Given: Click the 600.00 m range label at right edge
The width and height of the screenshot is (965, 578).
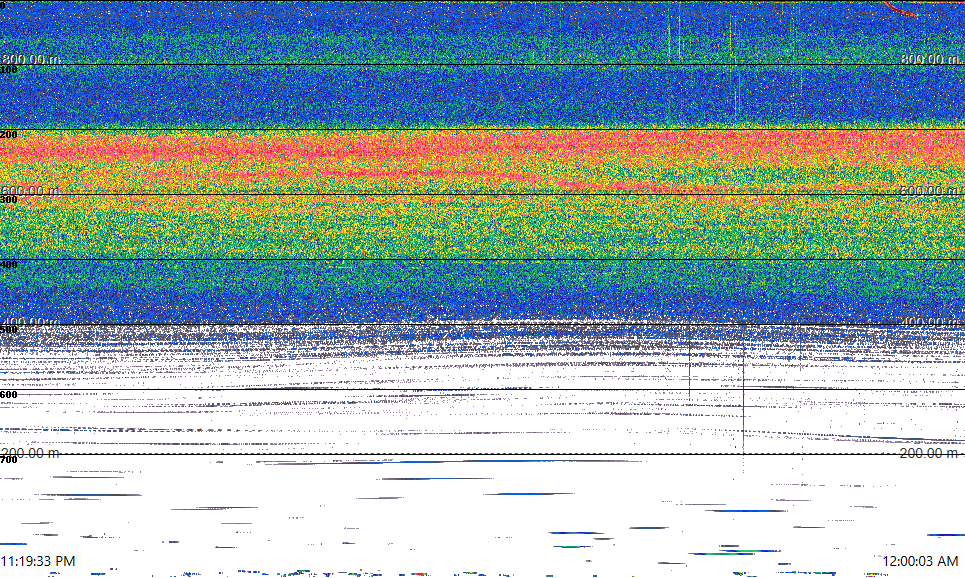Looking at the screenshot, I should tap(929, 191).
